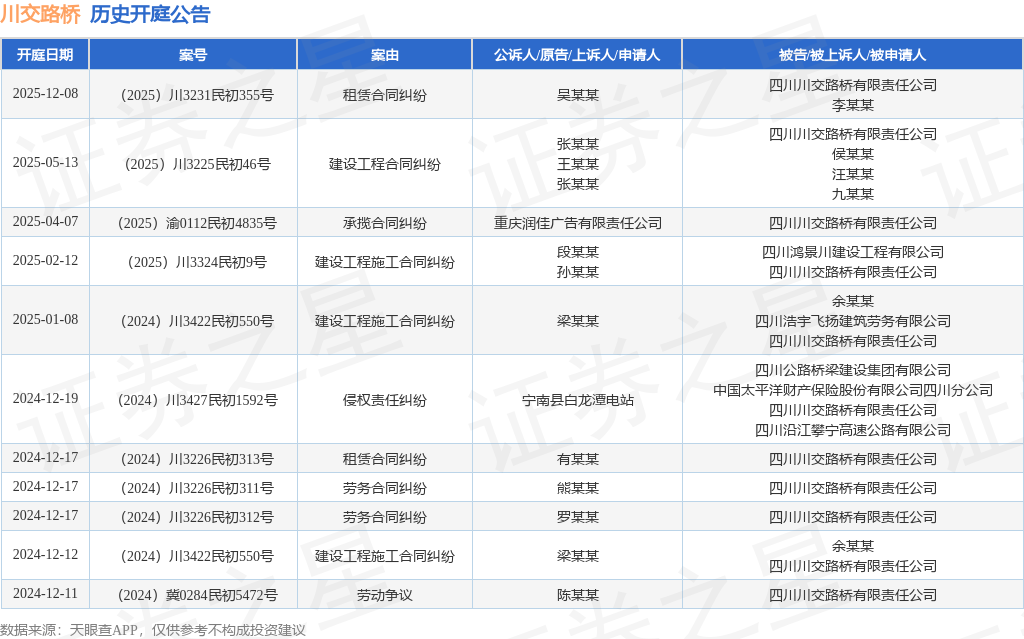
Task: Click defendant 四川鸿景川建设工程有限公司
Action: pos(852,252)
